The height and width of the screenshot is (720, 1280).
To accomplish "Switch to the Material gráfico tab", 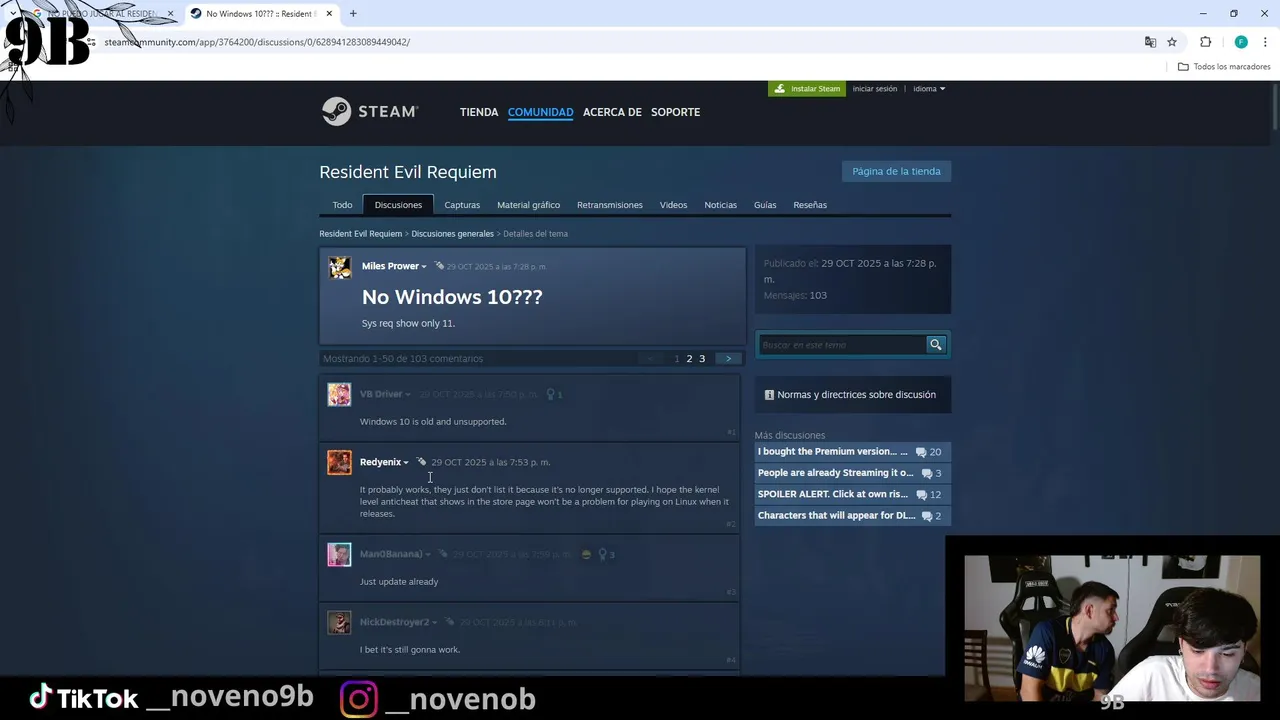I will point(528,205).
